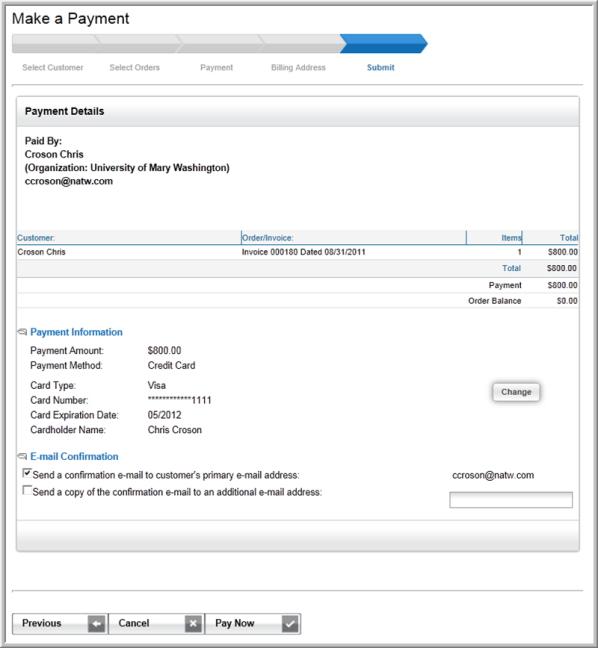Collapse the Payment Information section icon
This screenshot has height=648, width=598.
[x=22, y=332]
